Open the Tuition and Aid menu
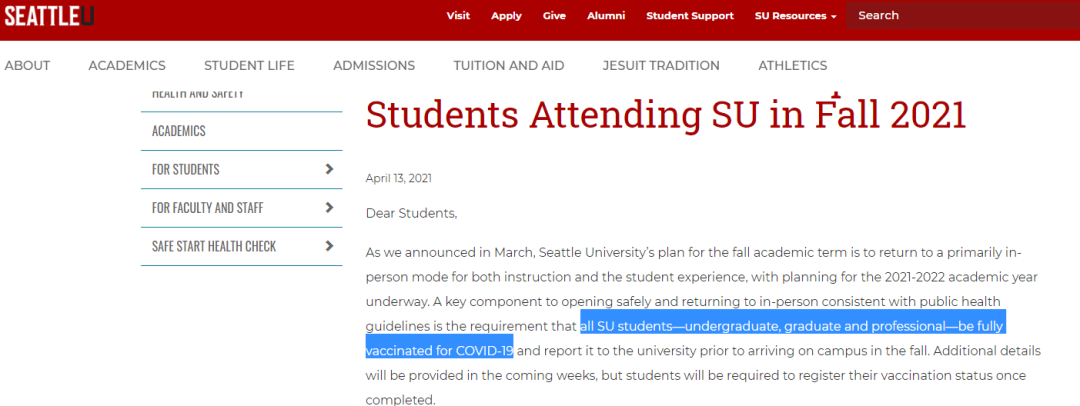This screenshot has width=1080, height=406. coord(509,66)
